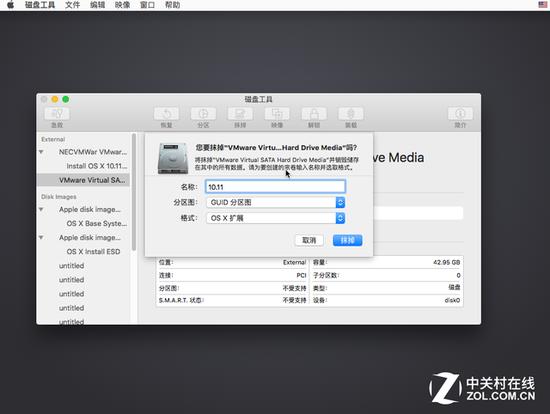Open the OS X 扩展 format dropdown
The width and height of the screenshot is (550, 414).
[276, 218]
